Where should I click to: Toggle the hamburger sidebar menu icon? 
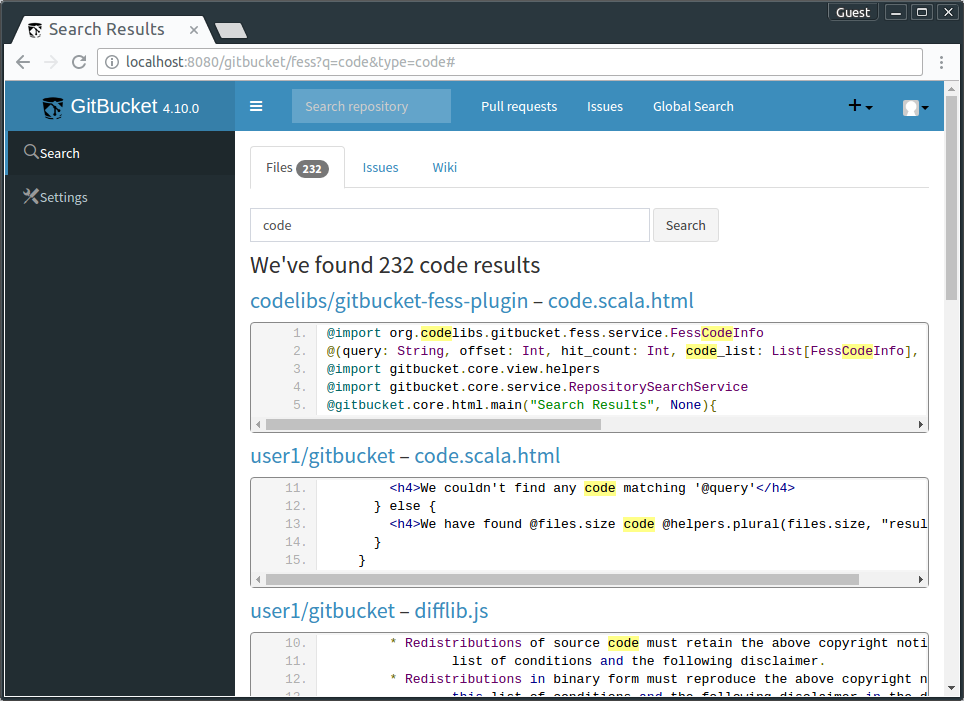[256, 106]
